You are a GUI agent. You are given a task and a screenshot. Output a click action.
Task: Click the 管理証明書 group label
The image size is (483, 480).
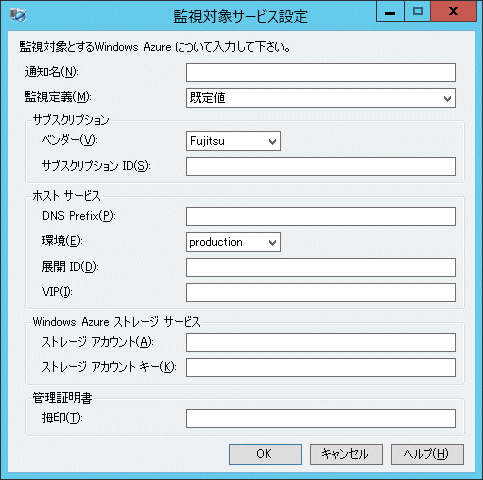62,398
